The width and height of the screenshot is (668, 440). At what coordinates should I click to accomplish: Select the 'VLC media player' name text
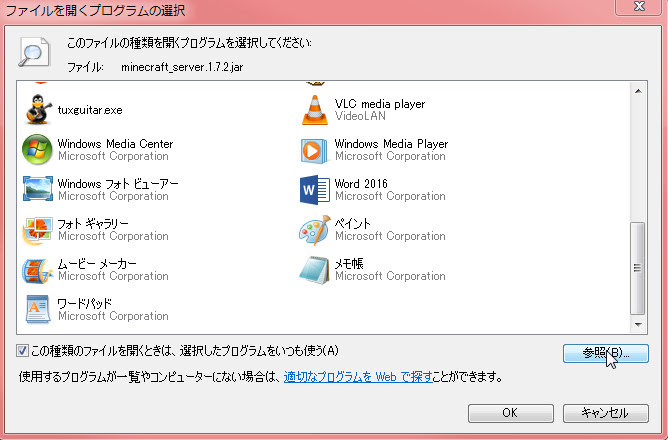pyautogui.click(x=380, y=104)
